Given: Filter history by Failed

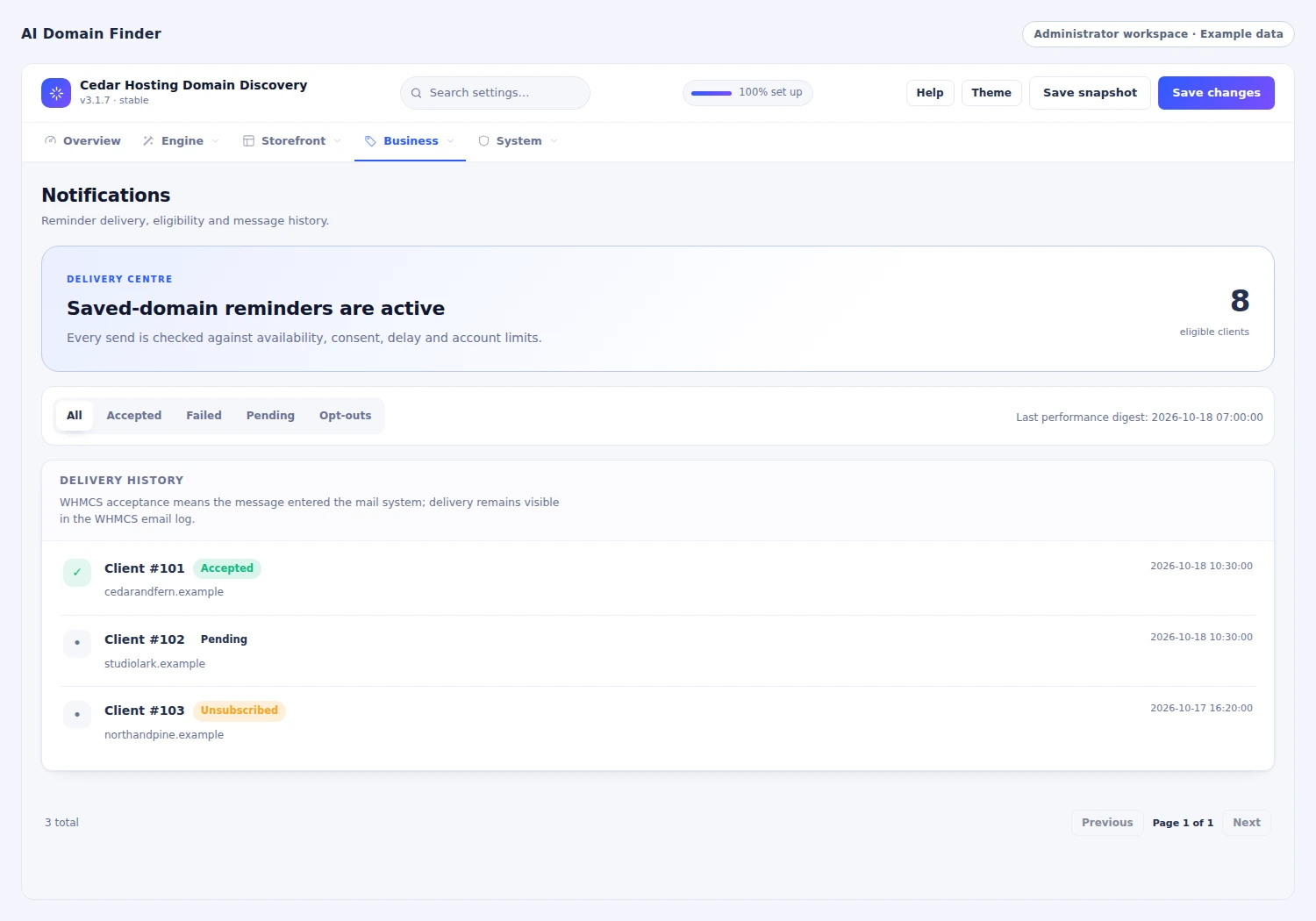Looking at the screenshot, I should [204, 416].
